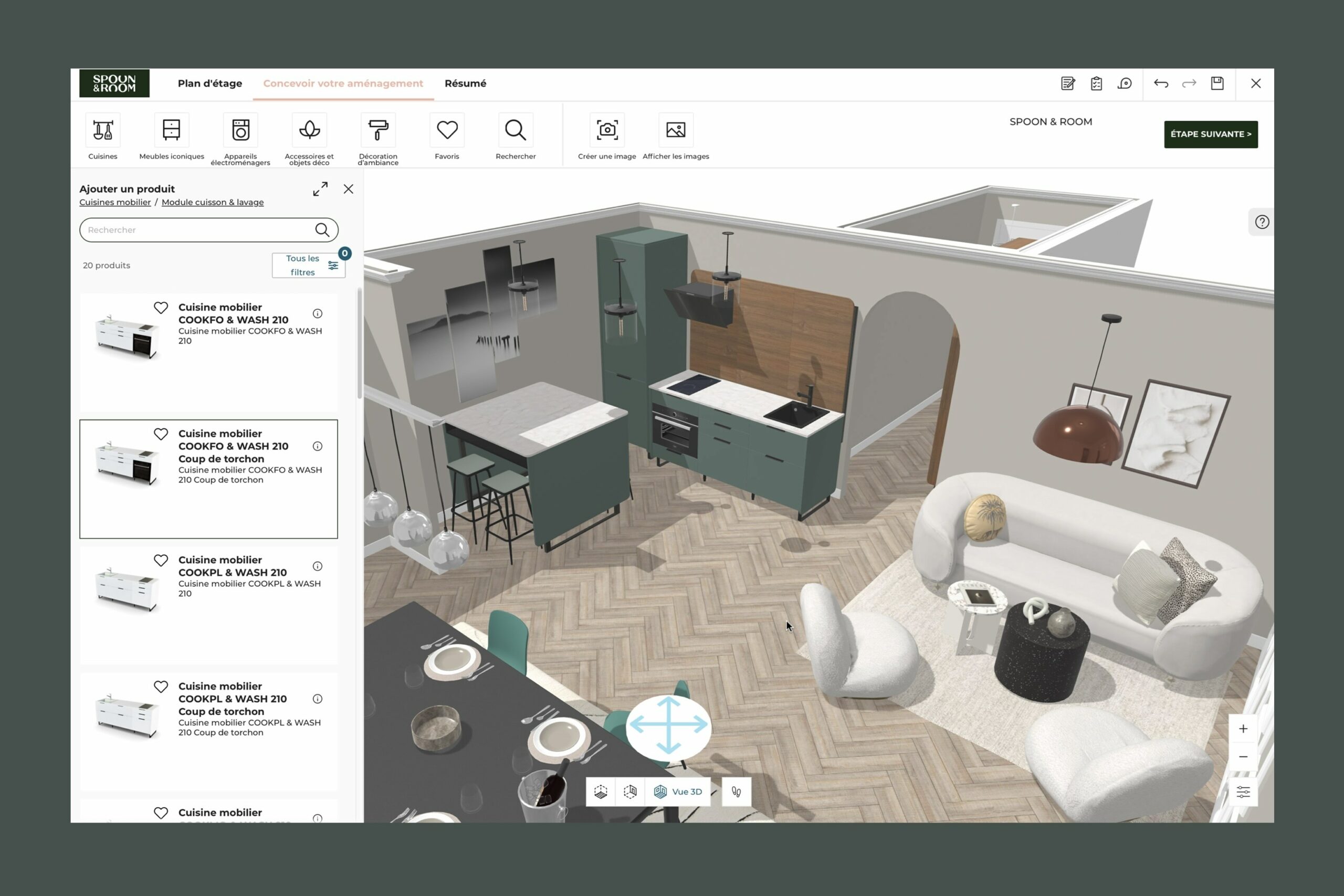Open the Vue 3D view selector

coord(678,792)
